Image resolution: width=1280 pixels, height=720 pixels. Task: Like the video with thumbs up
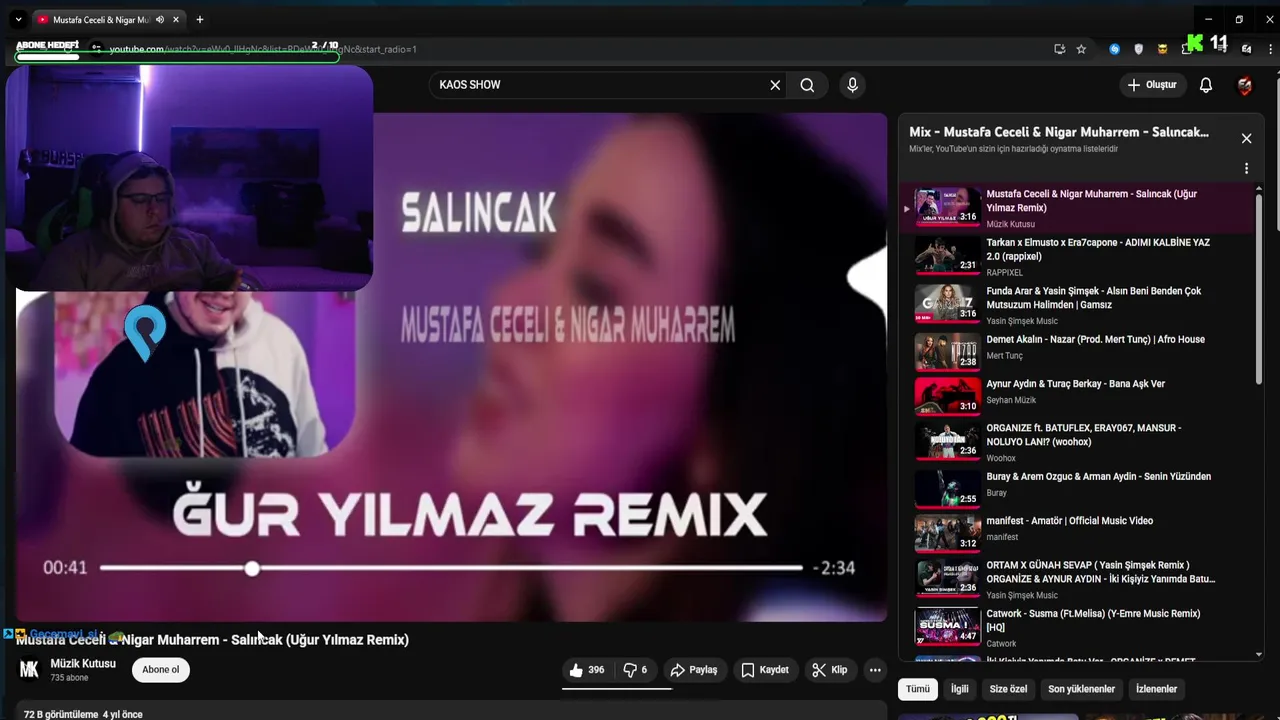[x=587, y=670]
